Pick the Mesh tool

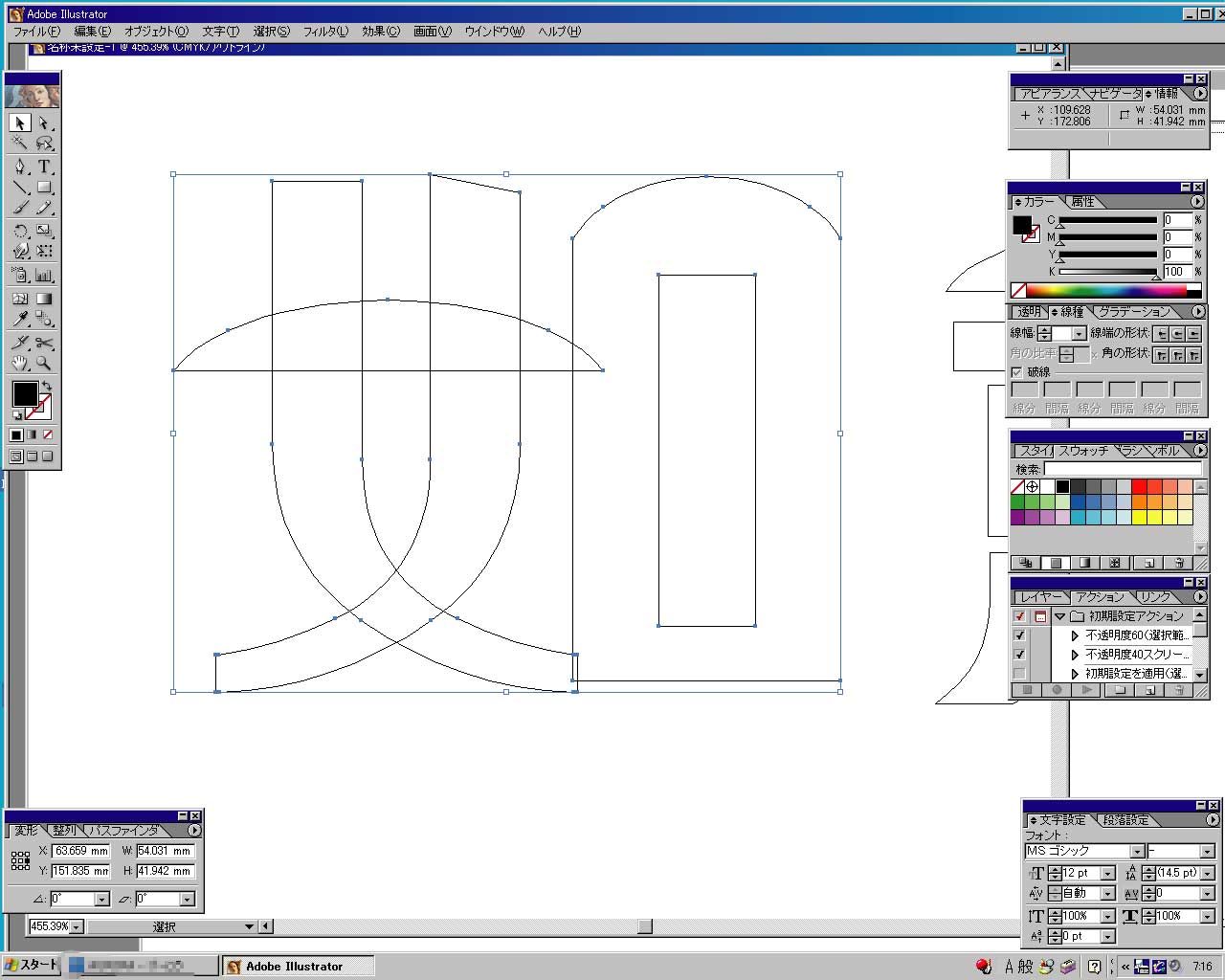point(20,298)
